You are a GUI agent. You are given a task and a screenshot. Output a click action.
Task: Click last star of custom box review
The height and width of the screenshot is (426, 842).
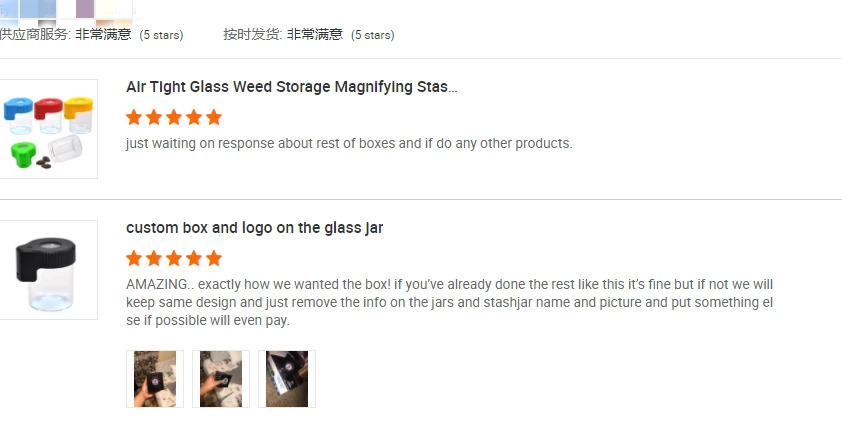(213, 258)
